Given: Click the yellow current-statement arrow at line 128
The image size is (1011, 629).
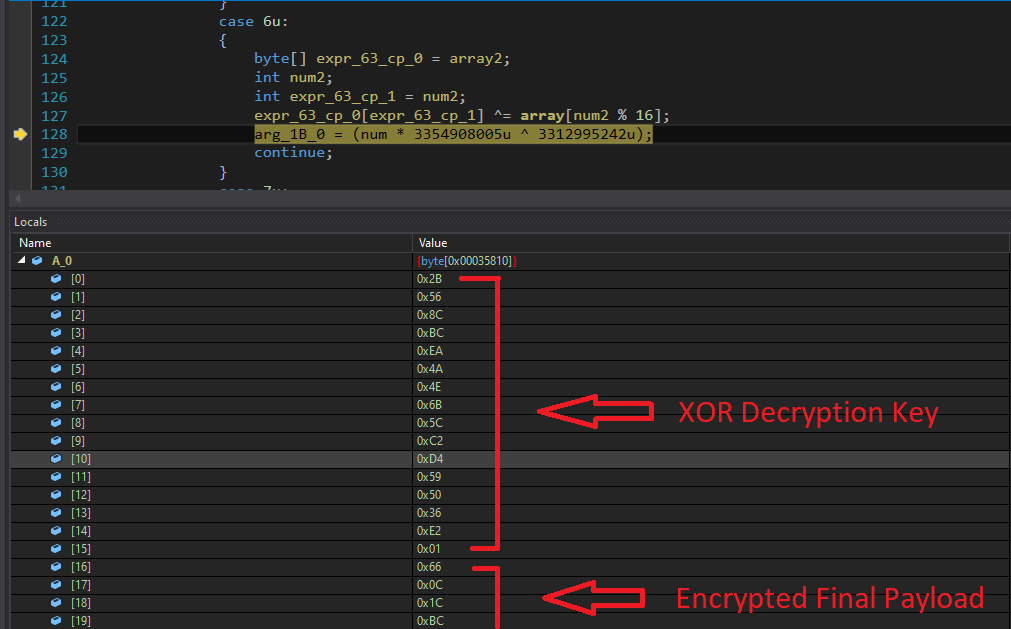Looking at the screenshot, I should tap(20, 134).
